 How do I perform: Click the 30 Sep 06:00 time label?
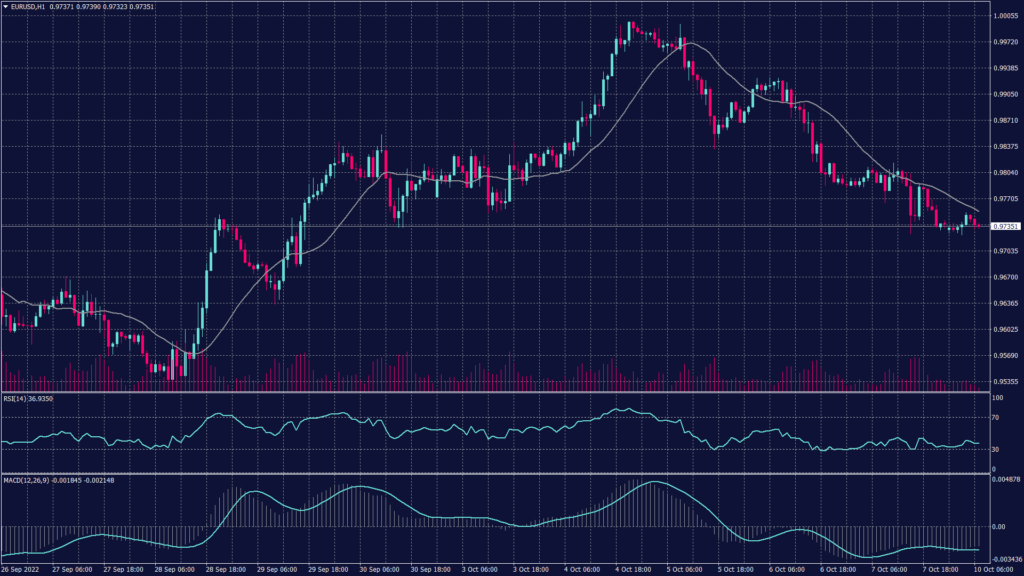375,569
